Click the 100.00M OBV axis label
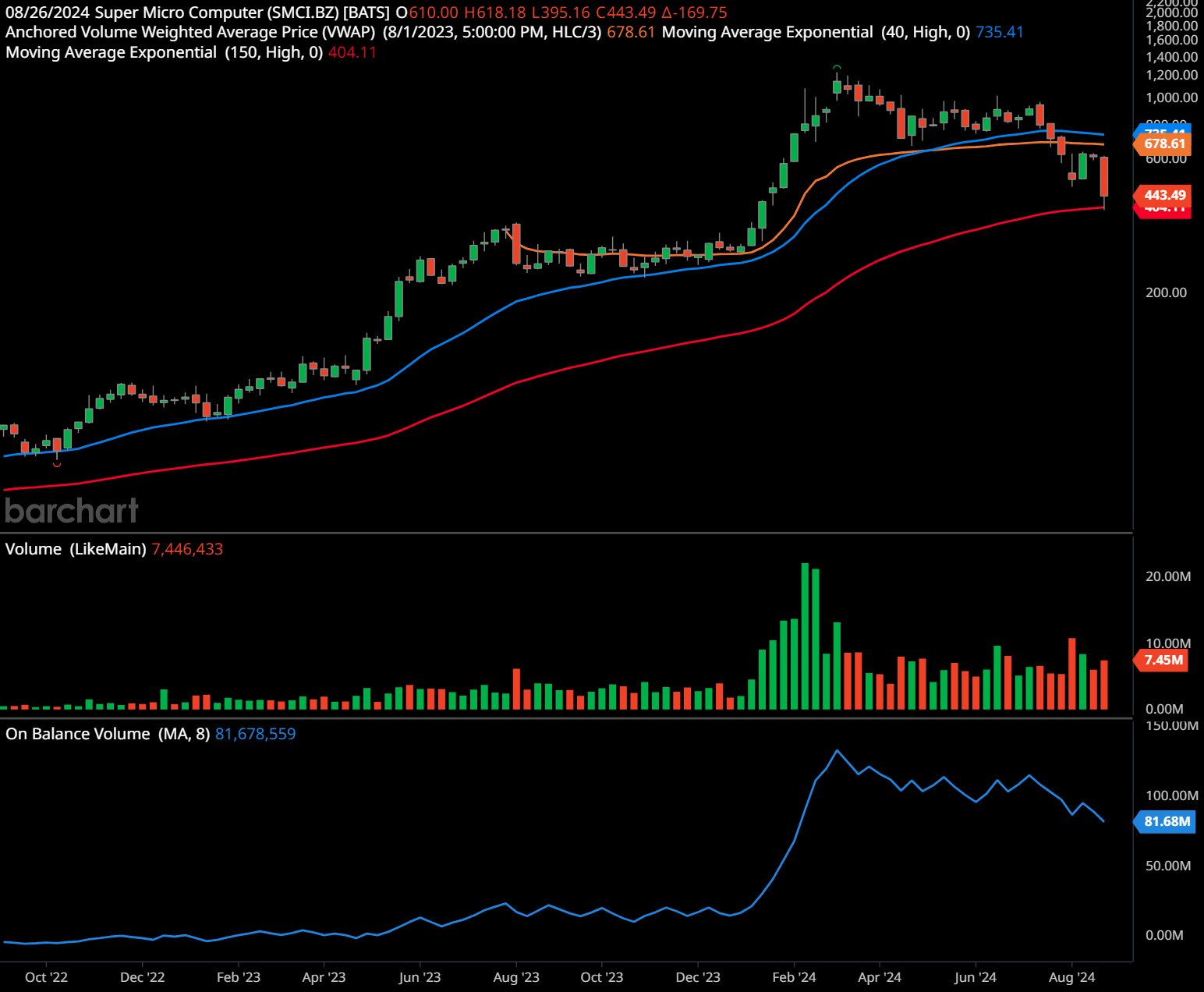 pyautogui.click(x=1171, y=795)
